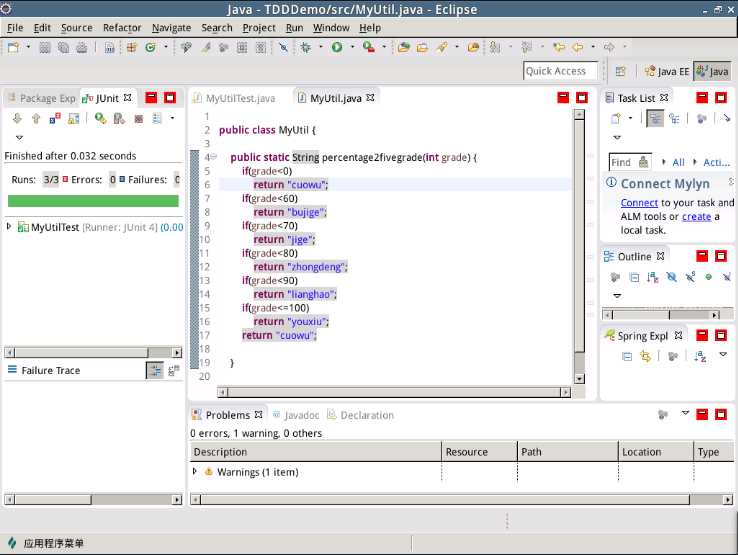Click the Debug bug icon in toolbar
The image size is (738, 555).
[x=306, y=47]
